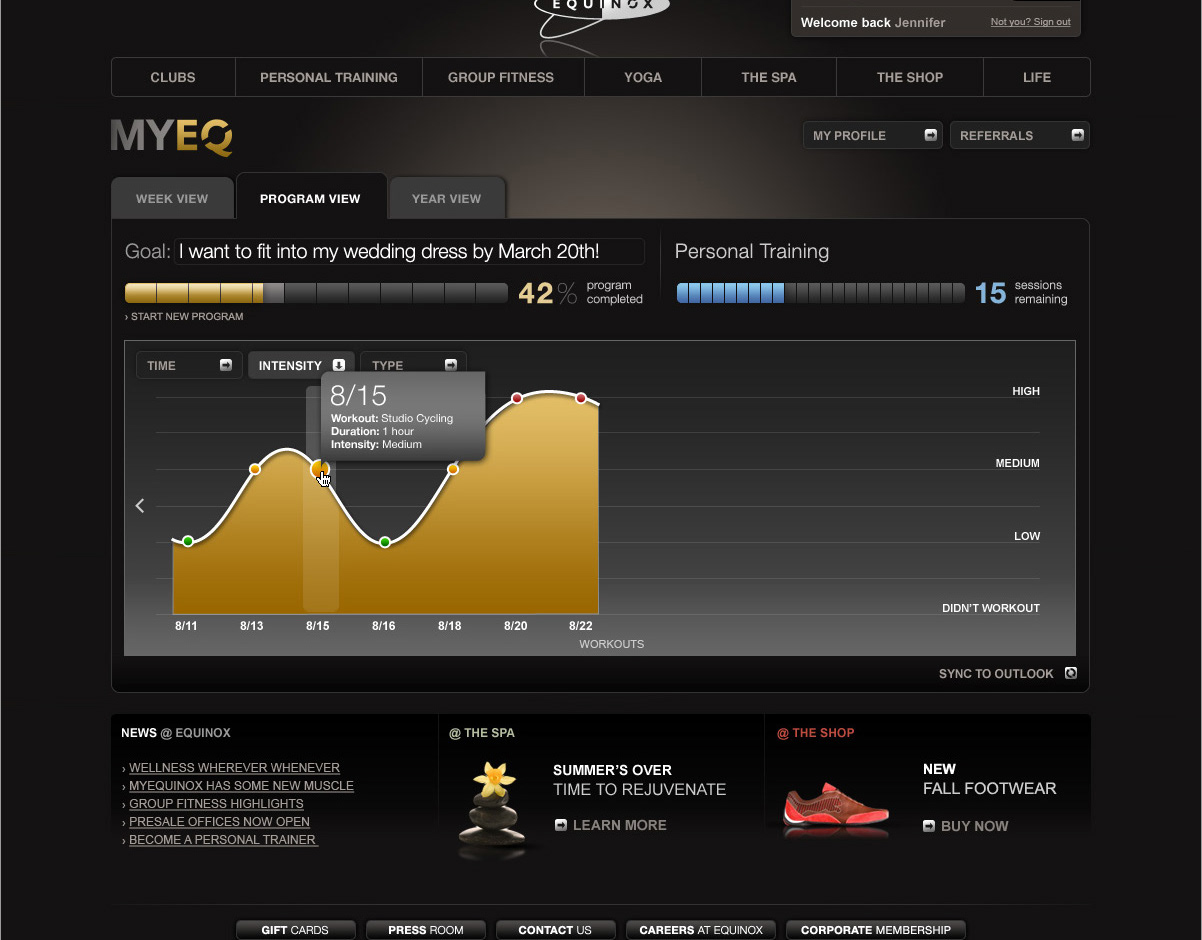
Task: Open 'Group Fitness Highlights' news link
Action: [x=216, y=804]
